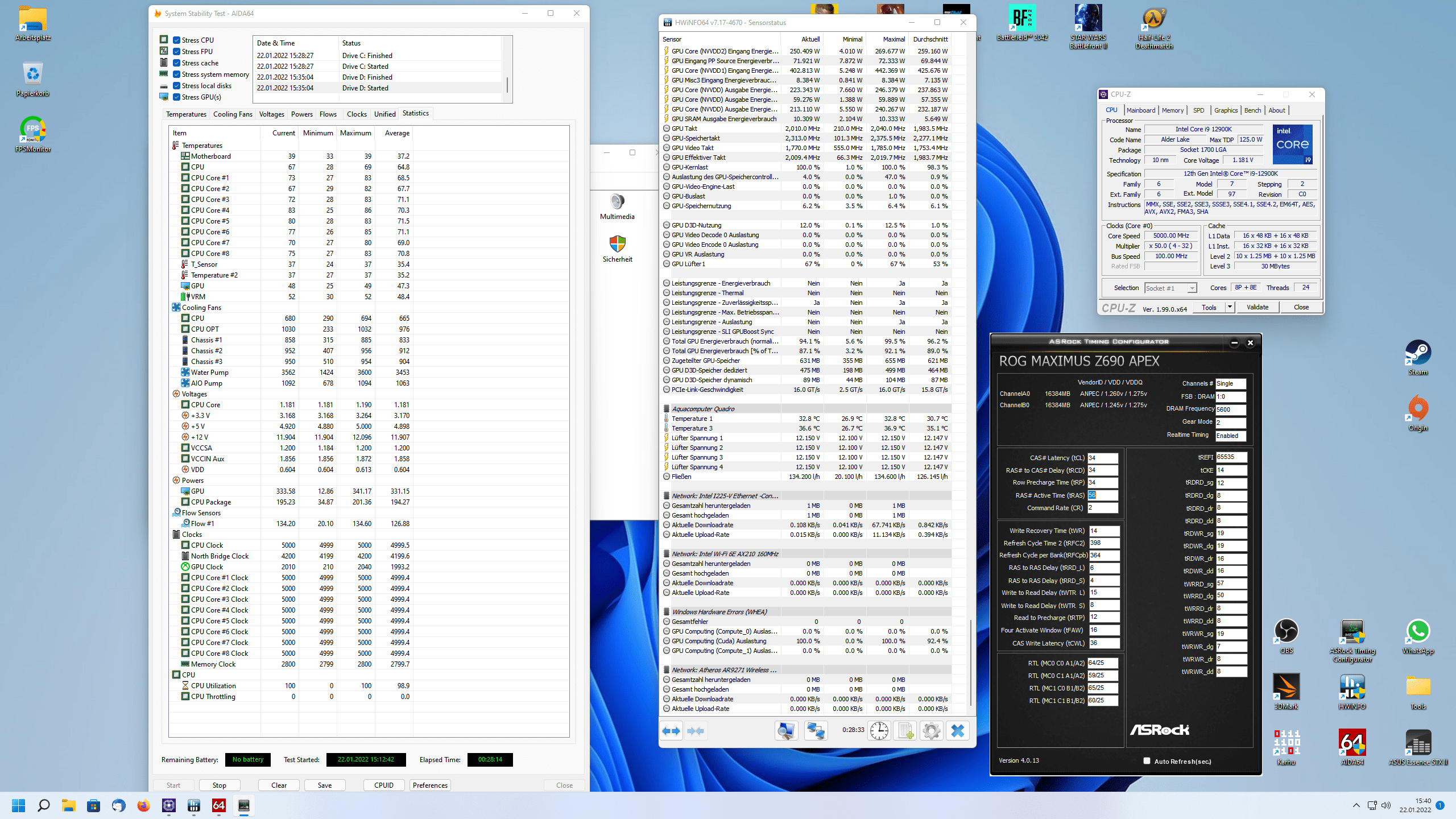1456x819 pixels.
Task: Uncheck Stress CPU checkbox
Action: point(177,40)
